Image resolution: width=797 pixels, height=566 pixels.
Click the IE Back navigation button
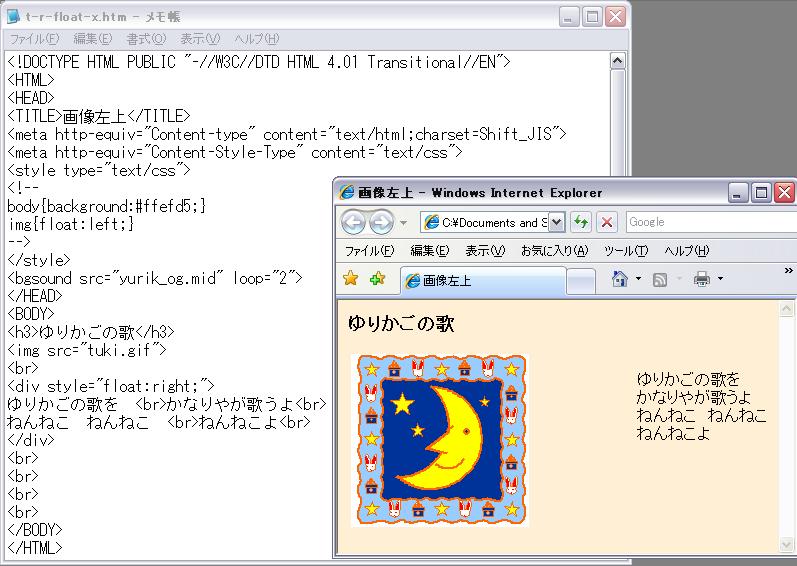click(x=353, y=223)
